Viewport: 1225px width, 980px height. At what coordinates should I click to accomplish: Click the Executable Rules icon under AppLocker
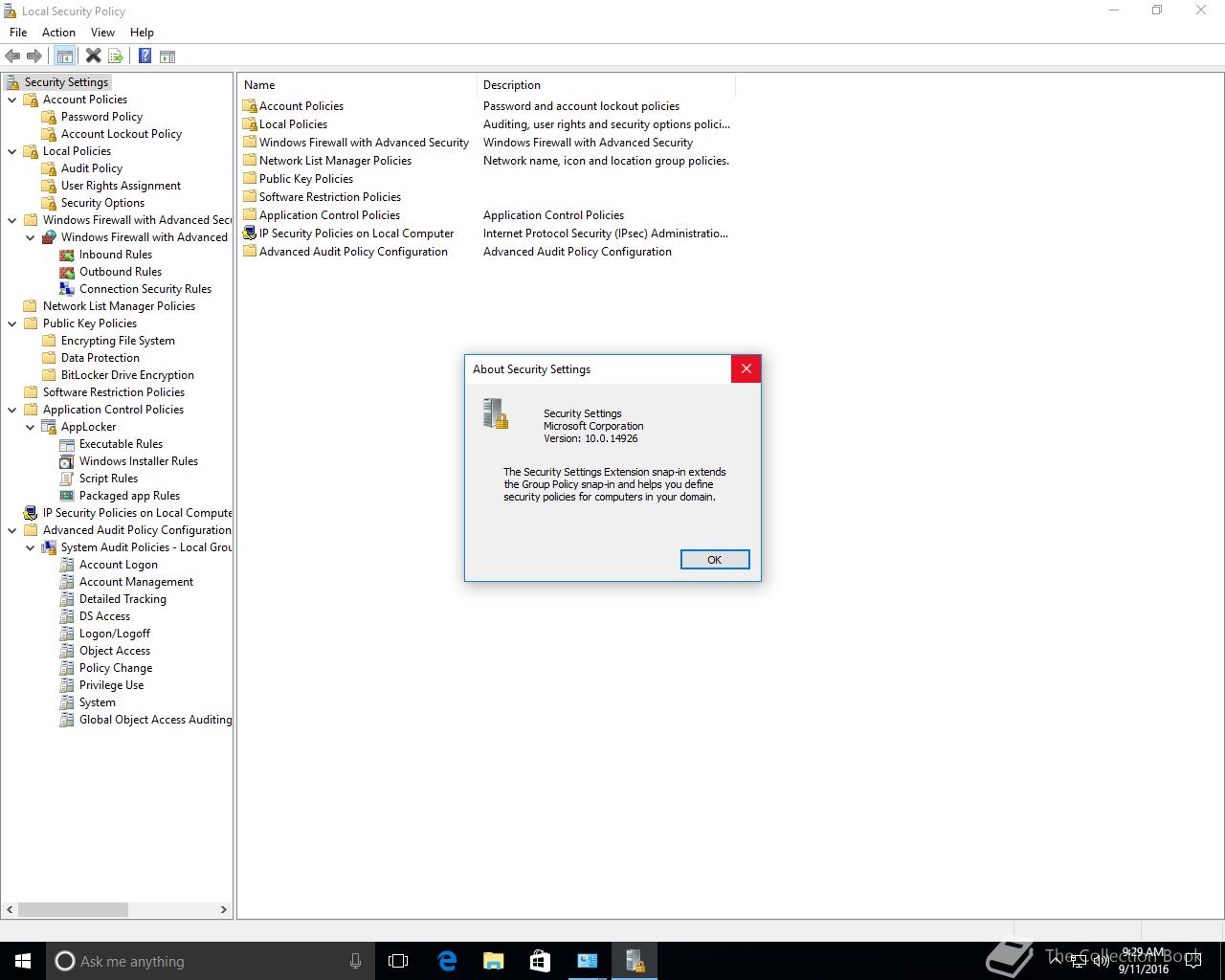coord(67,444)
